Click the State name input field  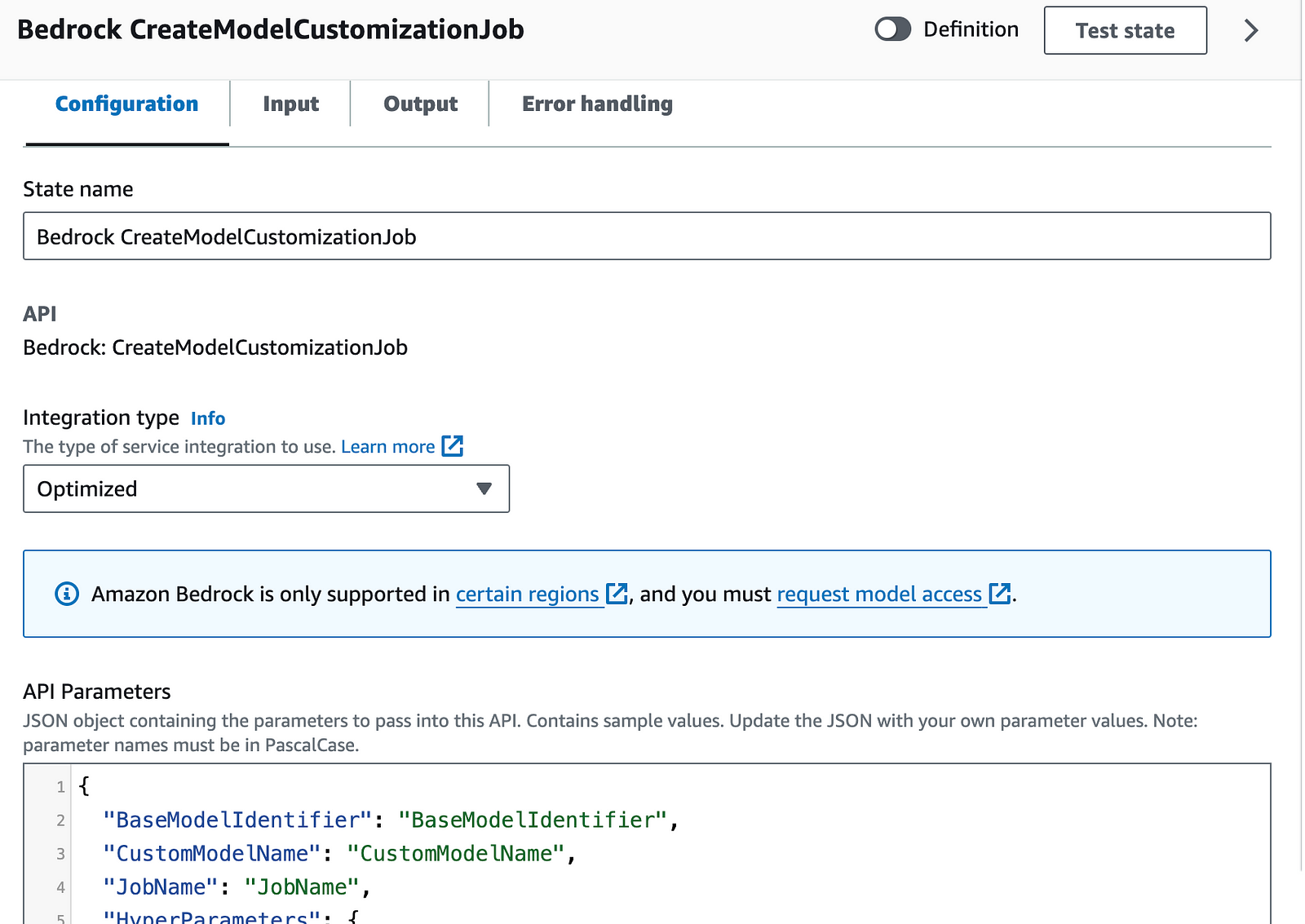point(647,237)
